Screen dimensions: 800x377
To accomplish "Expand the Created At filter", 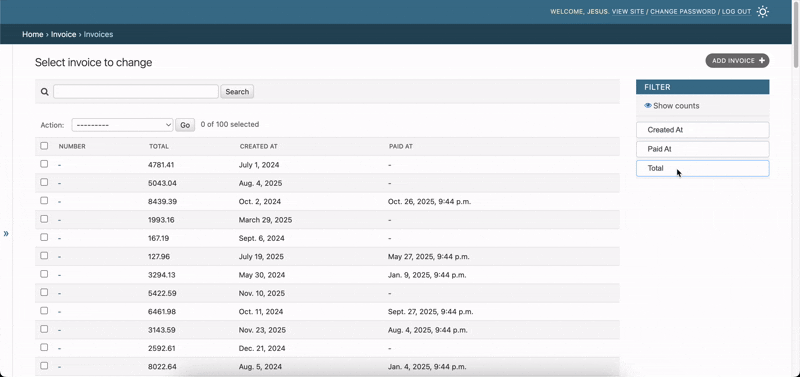I will (x=703, y=130).
